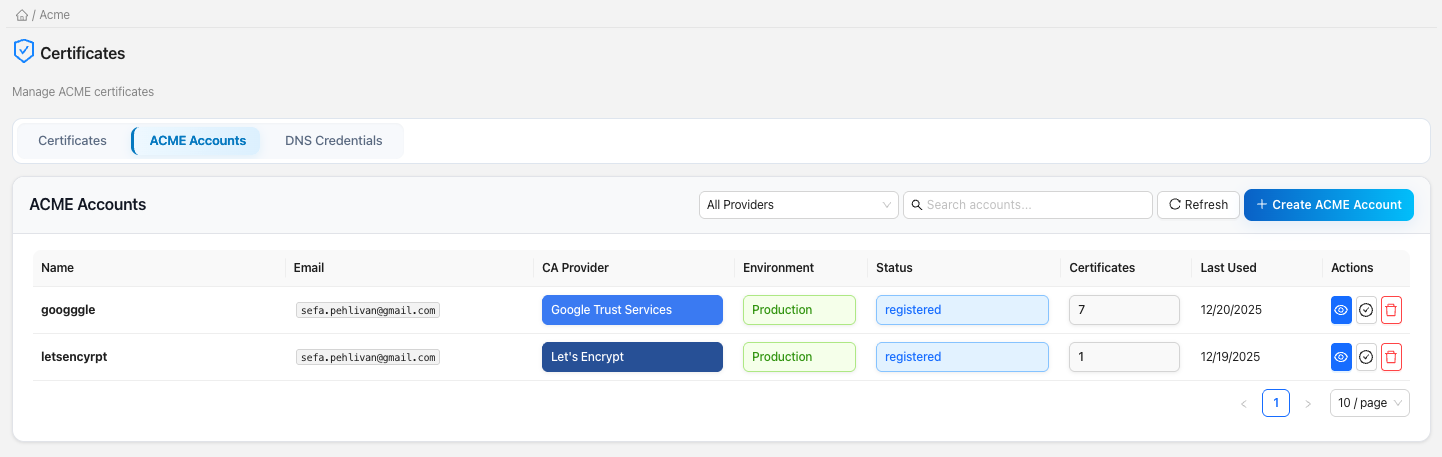Click the Google Trust Services badge
The image size is (1442, 457).
pyautogui.click(x=631, y=310)
